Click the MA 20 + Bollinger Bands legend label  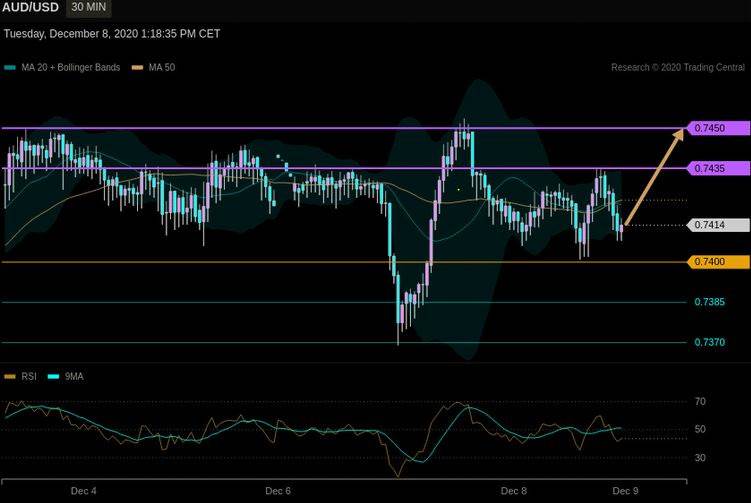pyautogui.click(x=71, y=68)
